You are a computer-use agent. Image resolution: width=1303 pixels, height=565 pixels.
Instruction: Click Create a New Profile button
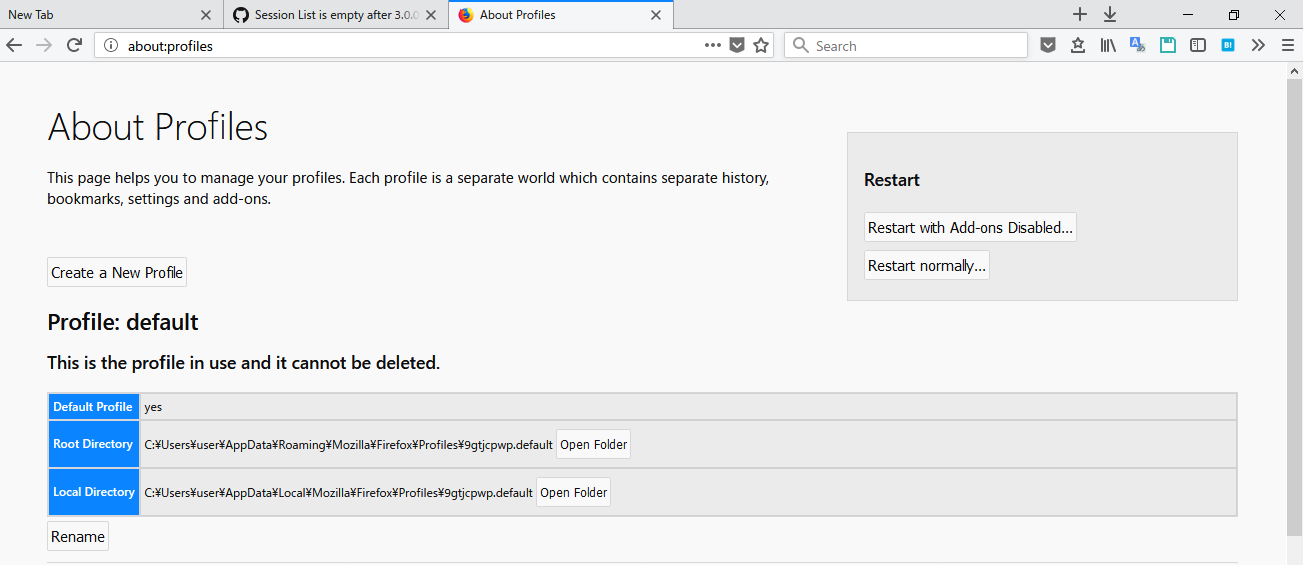pyautogui.click(x=117, y=273)
